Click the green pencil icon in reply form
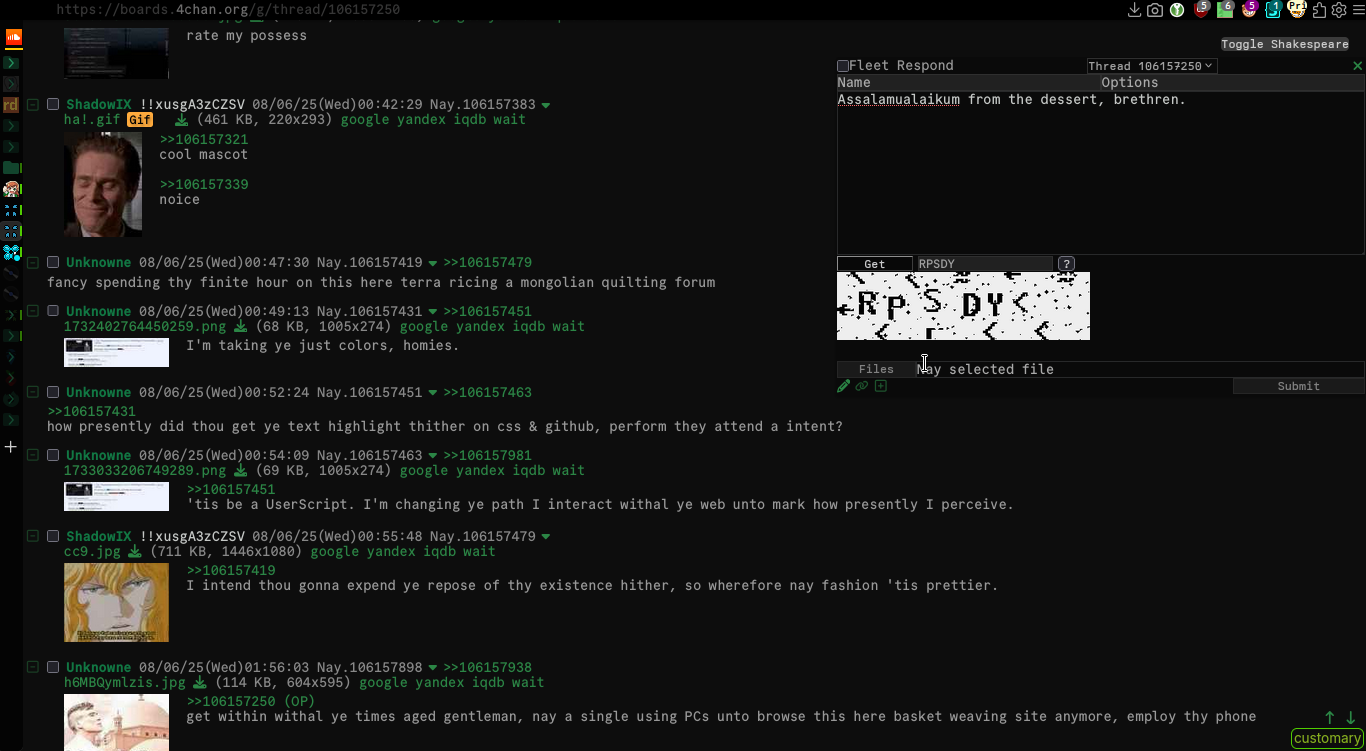This screenshot has height=751, width=1366. click(844, 386)
